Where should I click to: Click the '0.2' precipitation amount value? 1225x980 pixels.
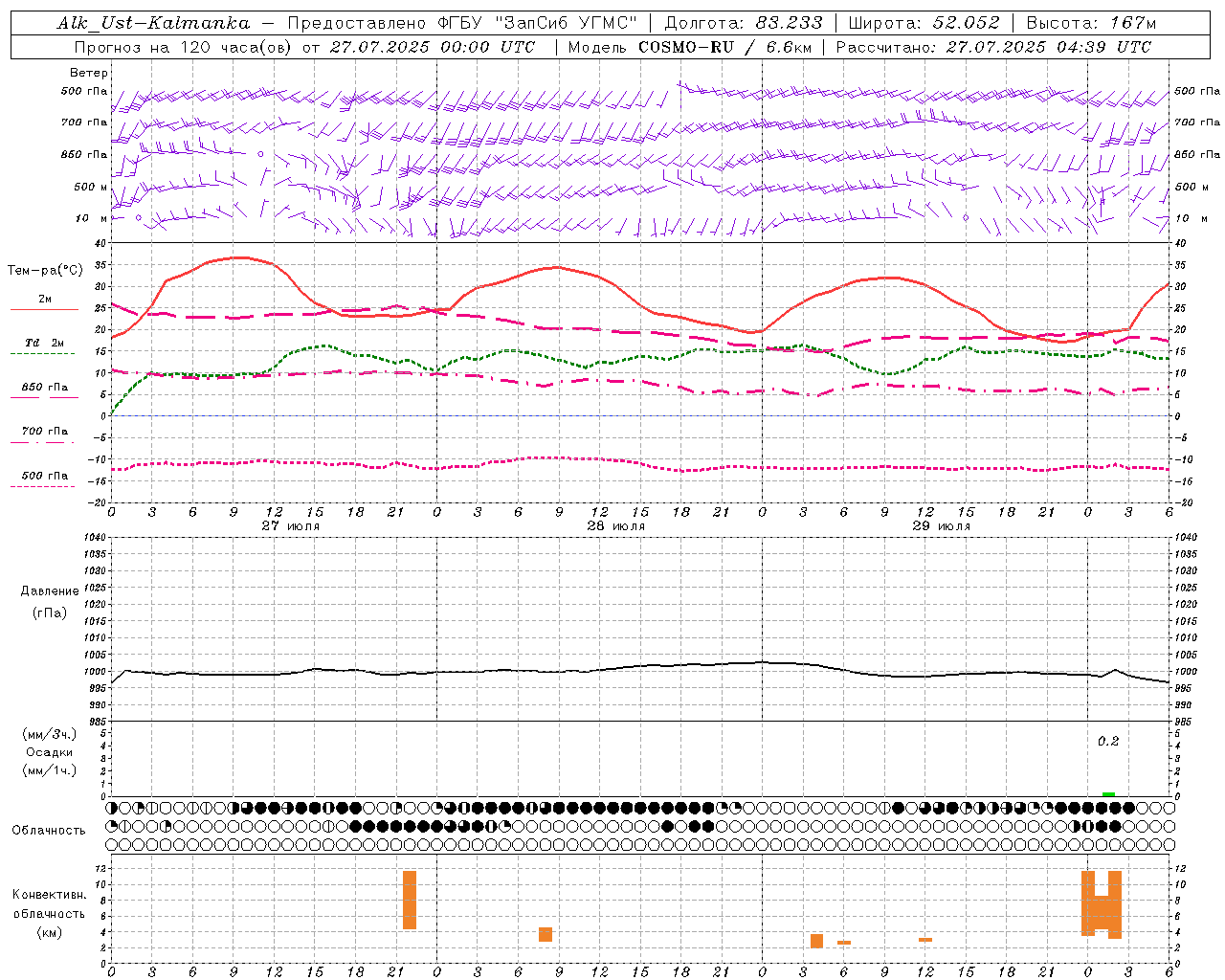pyautogui.click(x=1108, y=742)
